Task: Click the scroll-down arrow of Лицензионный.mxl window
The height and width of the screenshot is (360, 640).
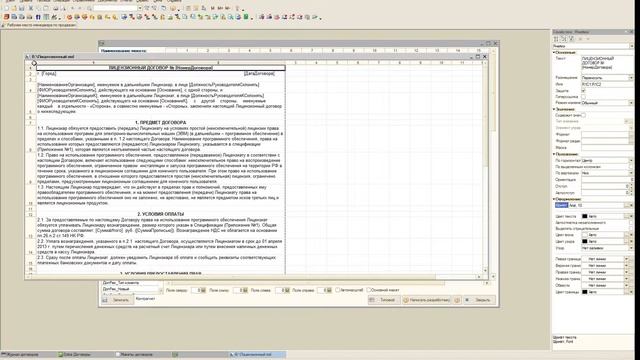Action: point(485,270)
